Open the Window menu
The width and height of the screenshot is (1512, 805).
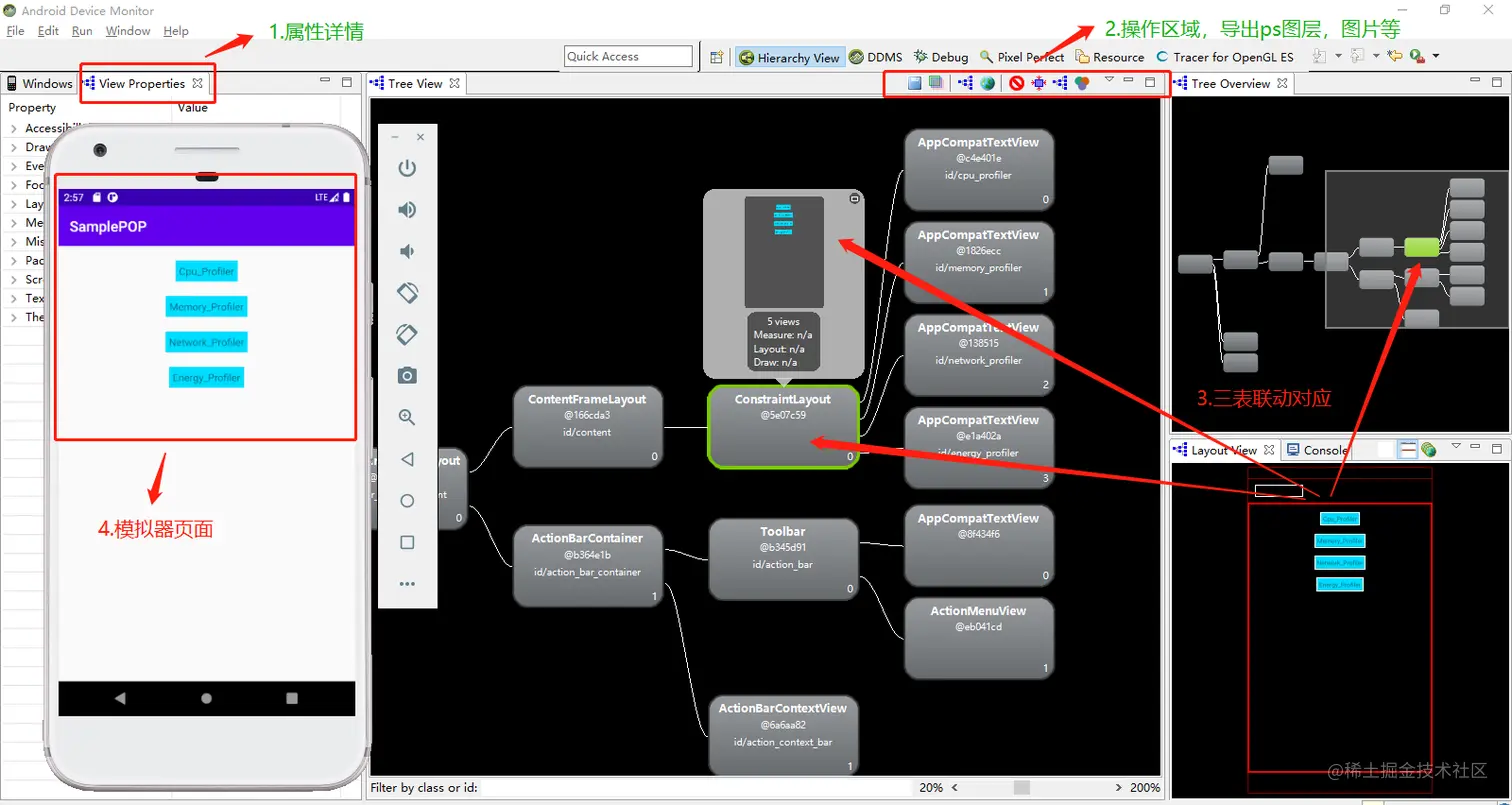[127, 31]
